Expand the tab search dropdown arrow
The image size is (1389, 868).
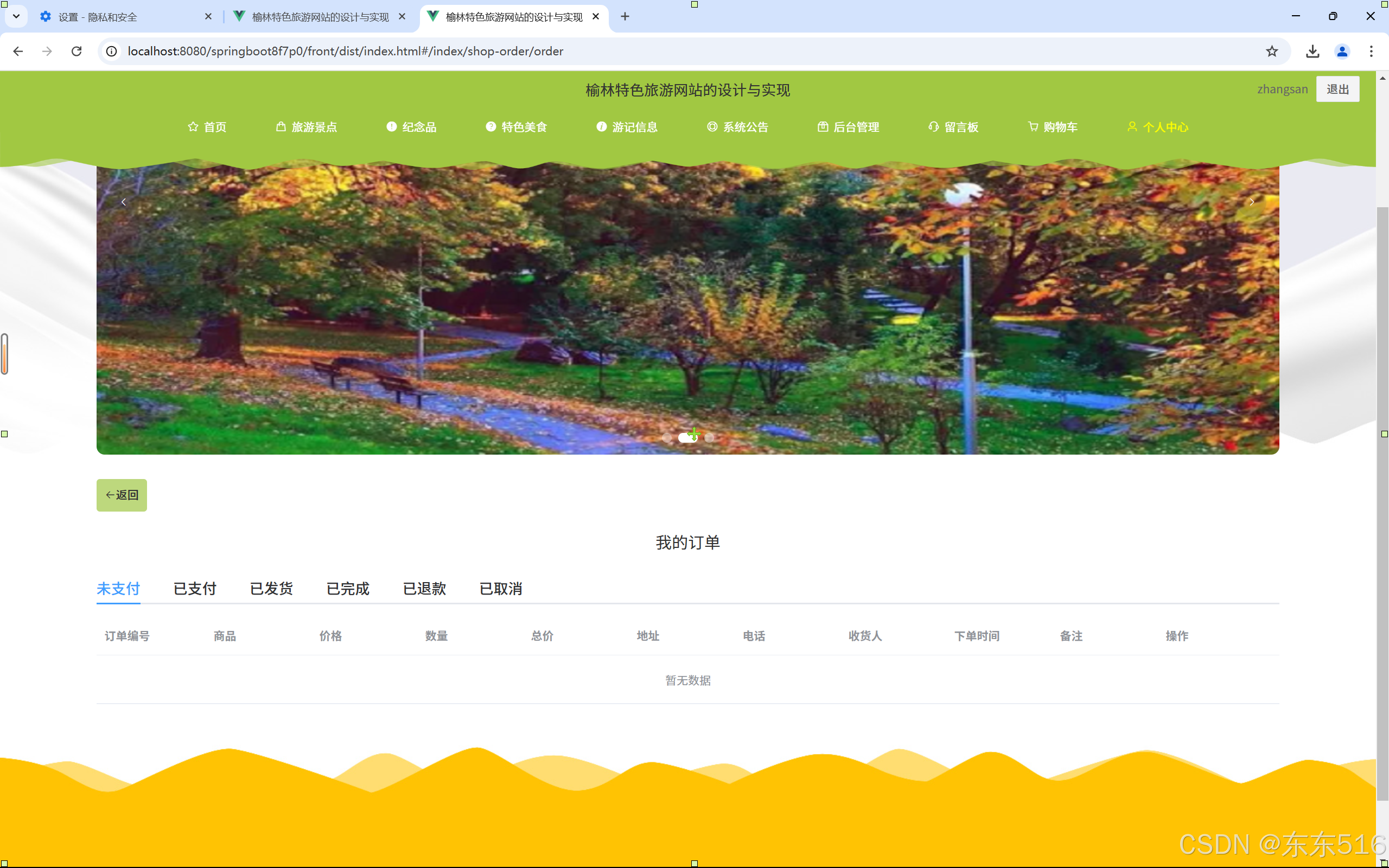[x=16, y=16]
